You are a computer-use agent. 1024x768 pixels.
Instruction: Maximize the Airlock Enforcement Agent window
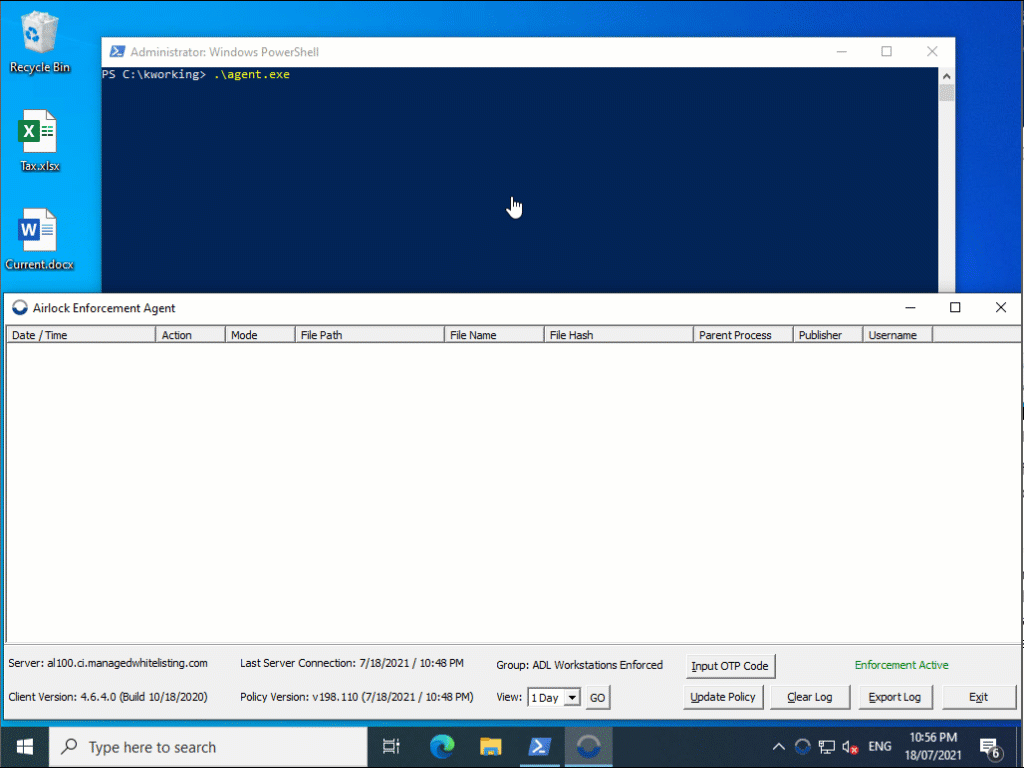(955, 308)
